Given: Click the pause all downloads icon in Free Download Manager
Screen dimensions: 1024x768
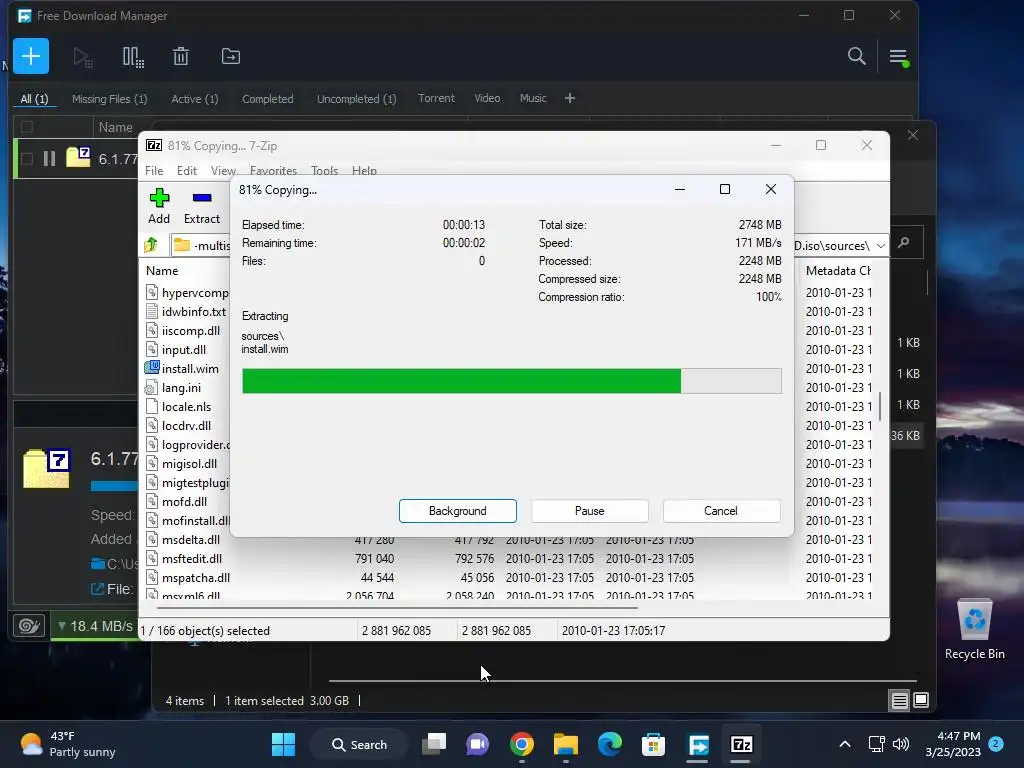Looking at the screenshot, I should 133,57.
